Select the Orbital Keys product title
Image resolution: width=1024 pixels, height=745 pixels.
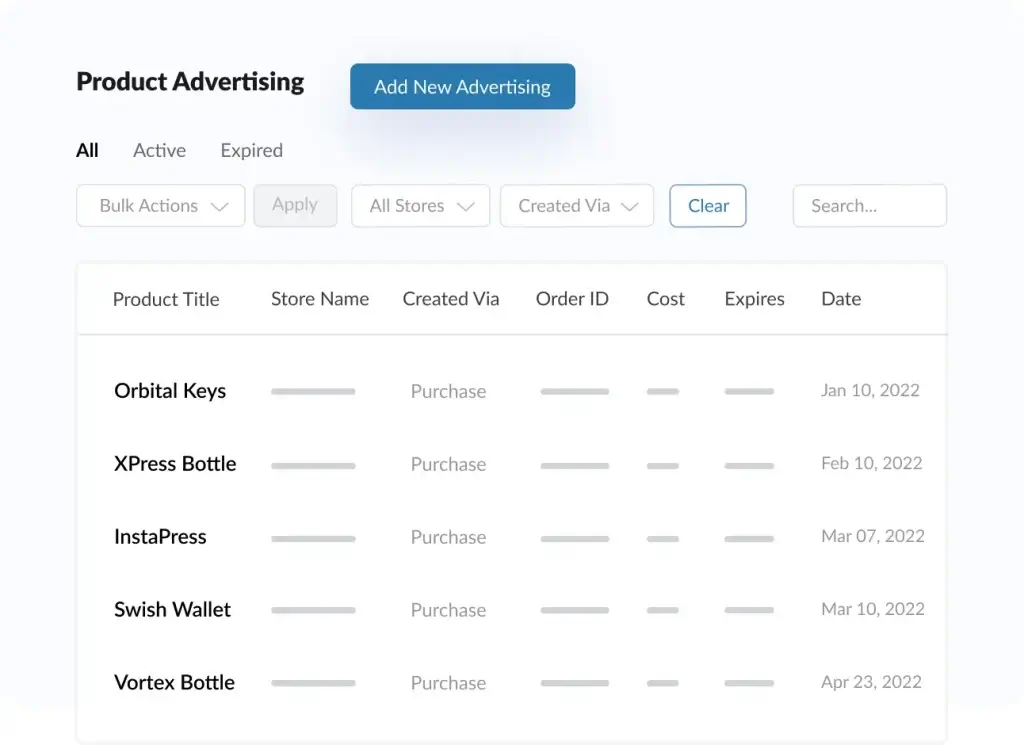[x=170, y=390]
